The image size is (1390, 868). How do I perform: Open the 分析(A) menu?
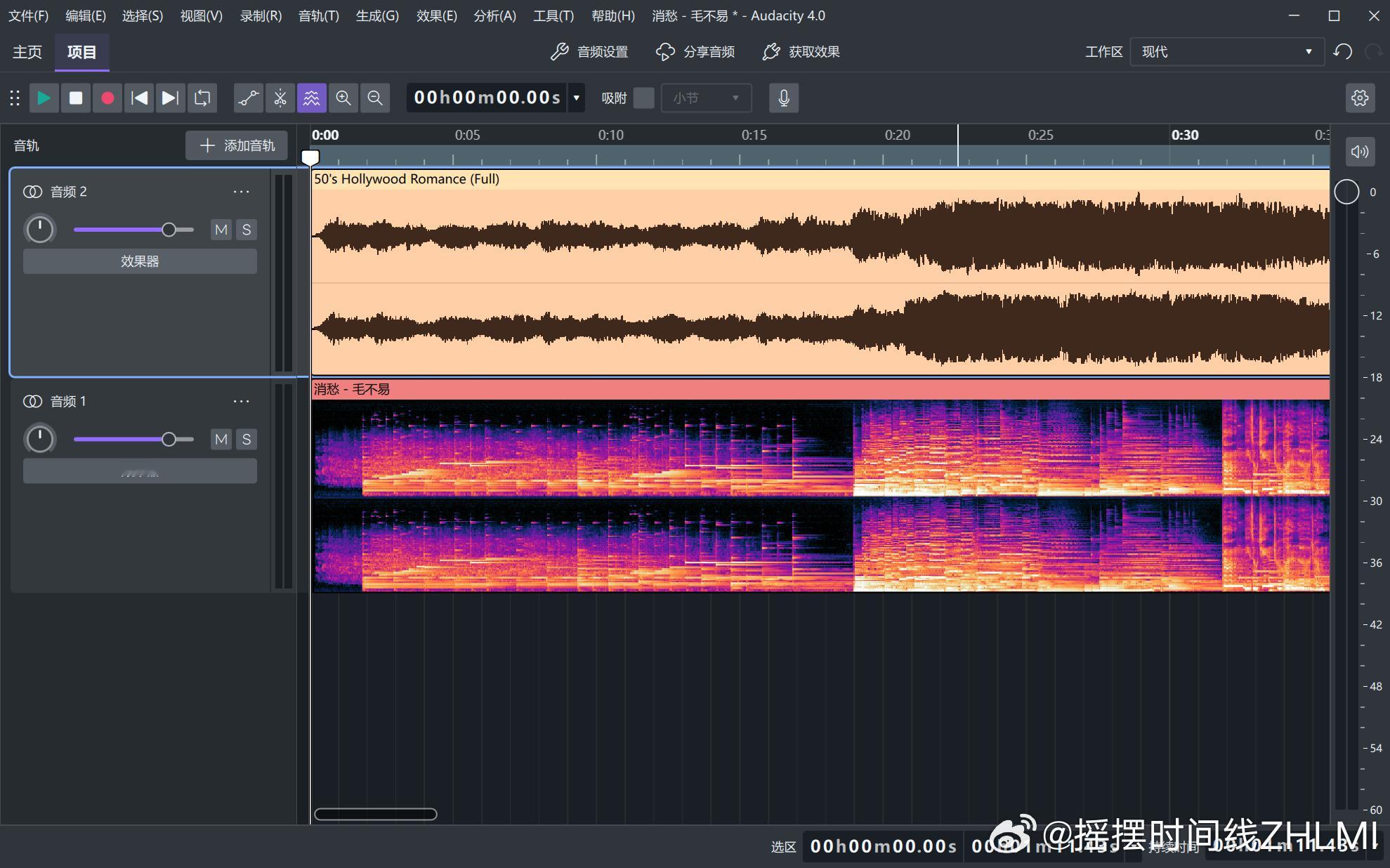point(494,15)
